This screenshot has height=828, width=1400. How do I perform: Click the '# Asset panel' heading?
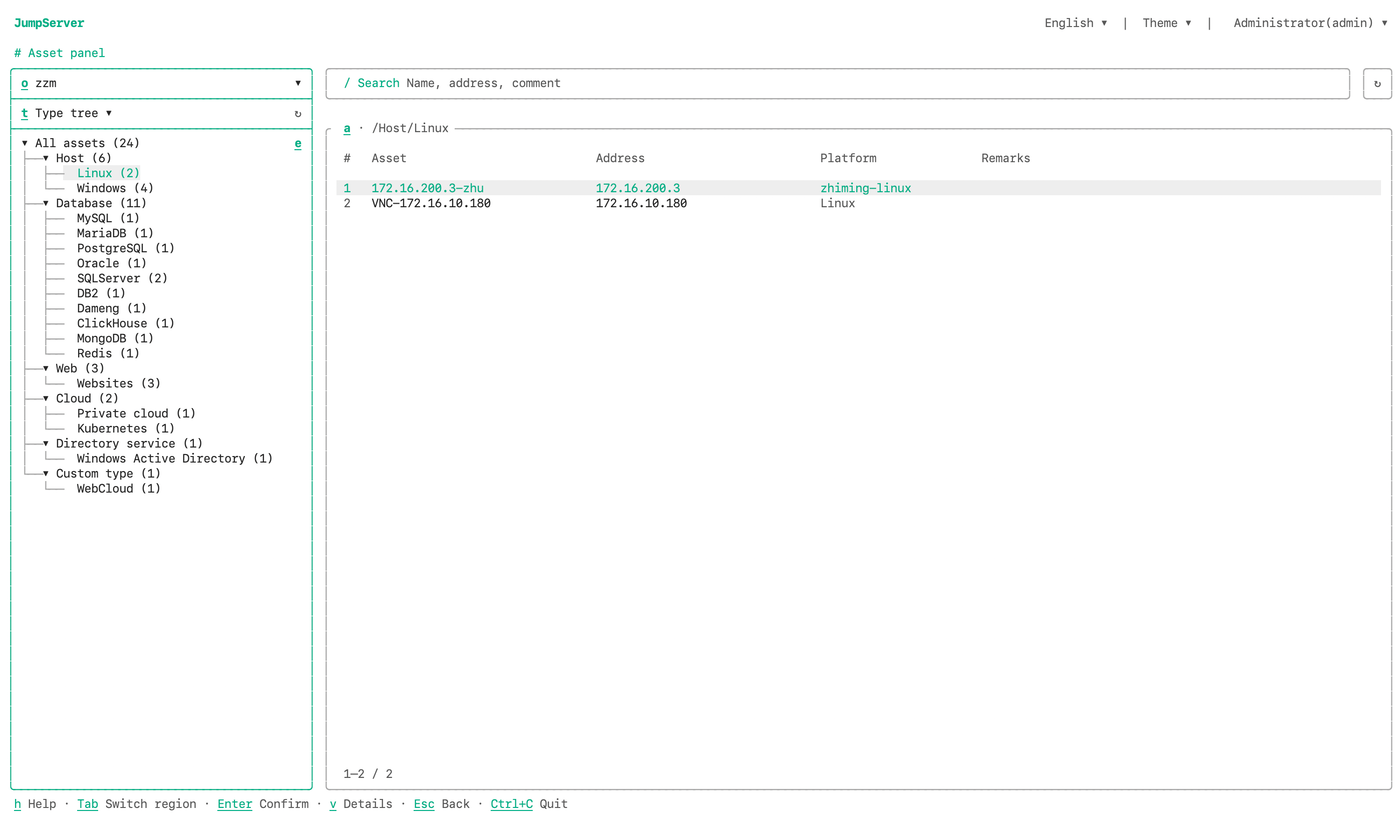pos(60,54)
